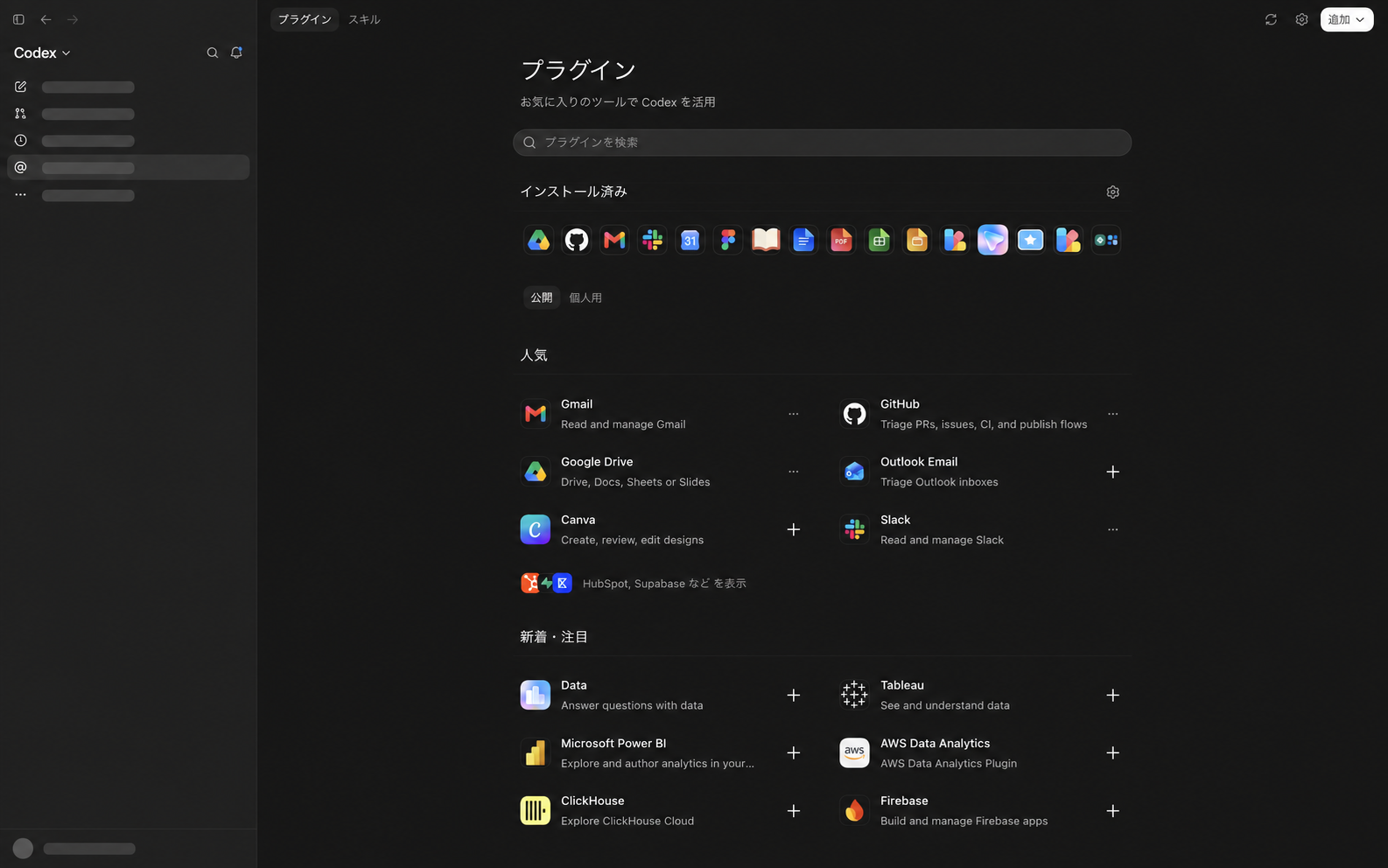This screenshot has width=1388, height=868.
Task: Add the Data plugin
Action: point(793,695)
